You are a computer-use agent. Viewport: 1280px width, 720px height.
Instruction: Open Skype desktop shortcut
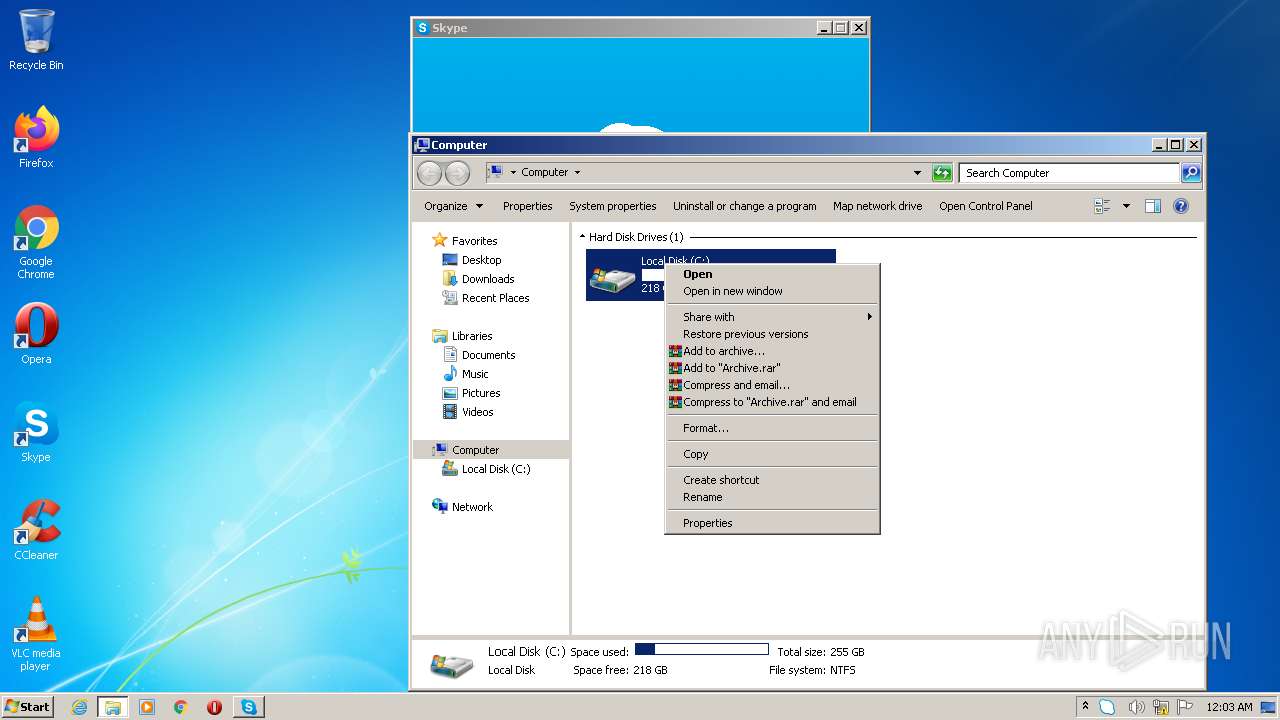click(36, 432)
